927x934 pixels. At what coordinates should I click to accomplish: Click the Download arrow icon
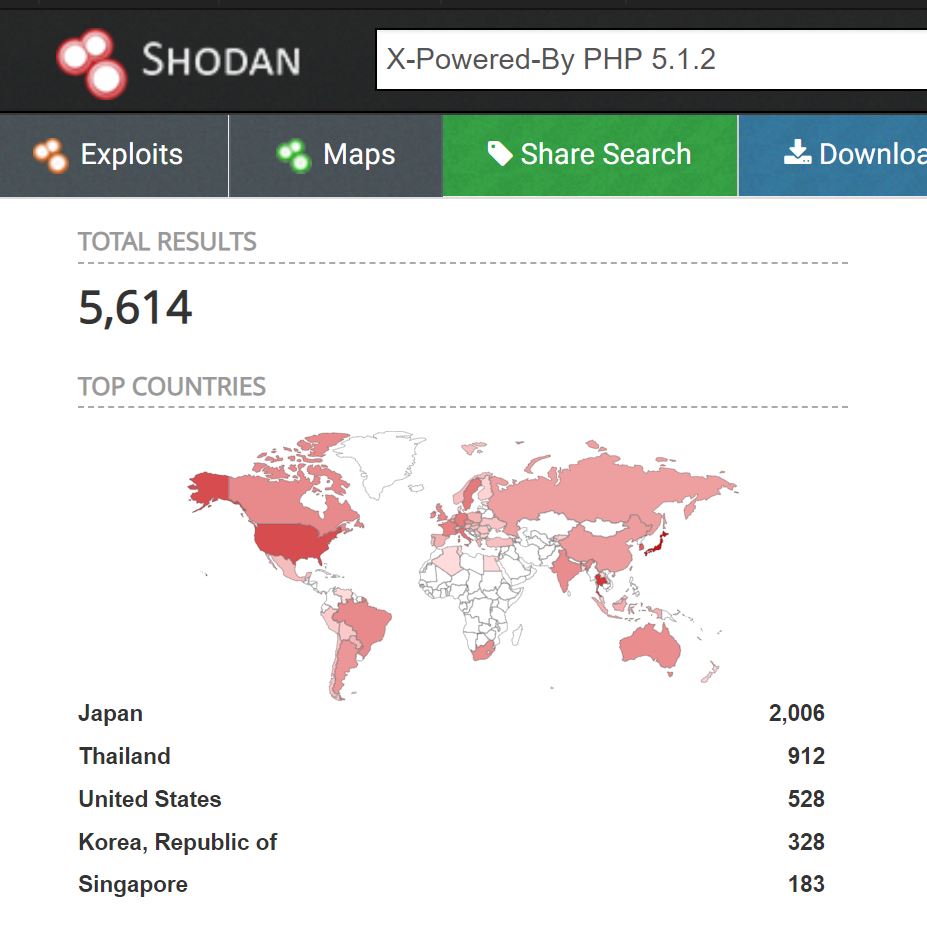[x=797, y=153]
